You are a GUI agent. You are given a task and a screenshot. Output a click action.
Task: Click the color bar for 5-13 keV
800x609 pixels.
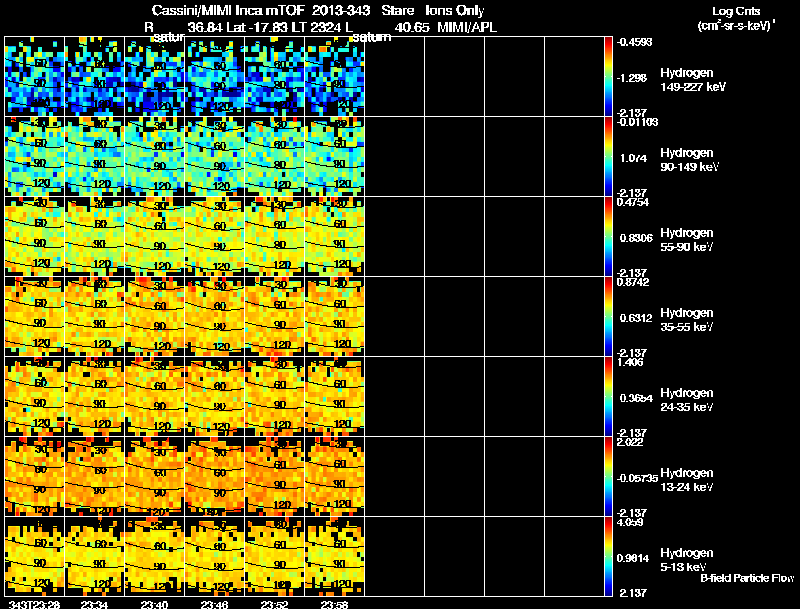(608, 557)
